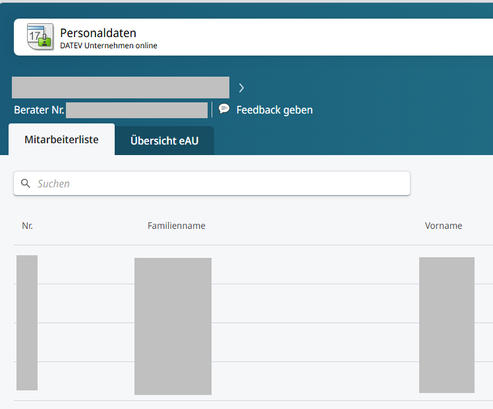Select the second employee row in the list

[253, 303]
